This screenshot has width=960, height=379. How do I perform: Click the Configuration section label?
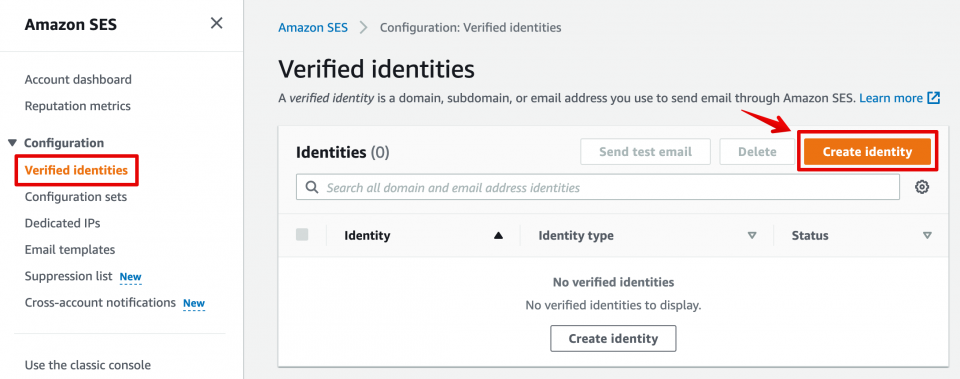tap(64, 143)
